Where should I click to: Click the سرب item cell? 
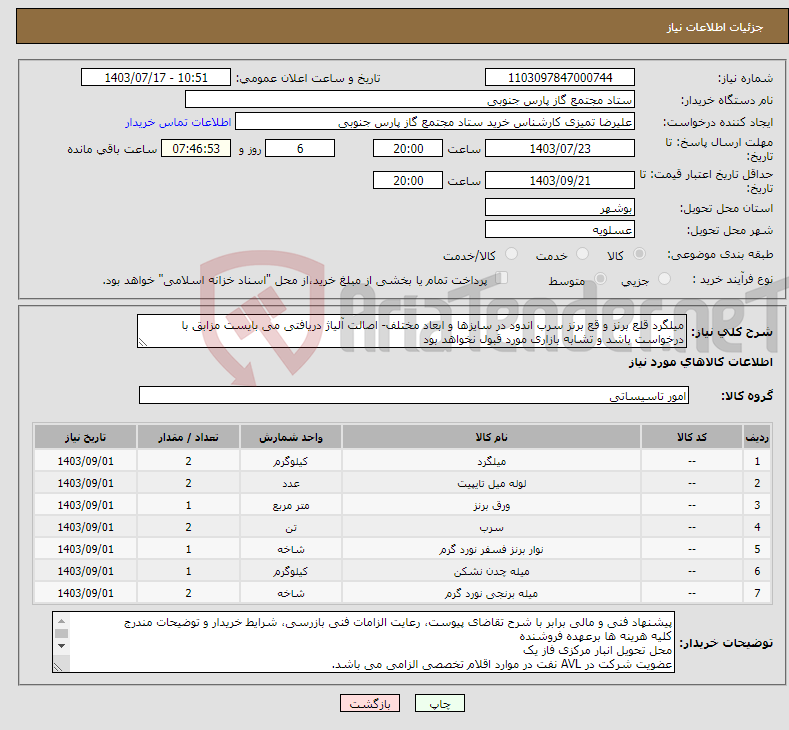pyautogui.click(x=491, y=527)
